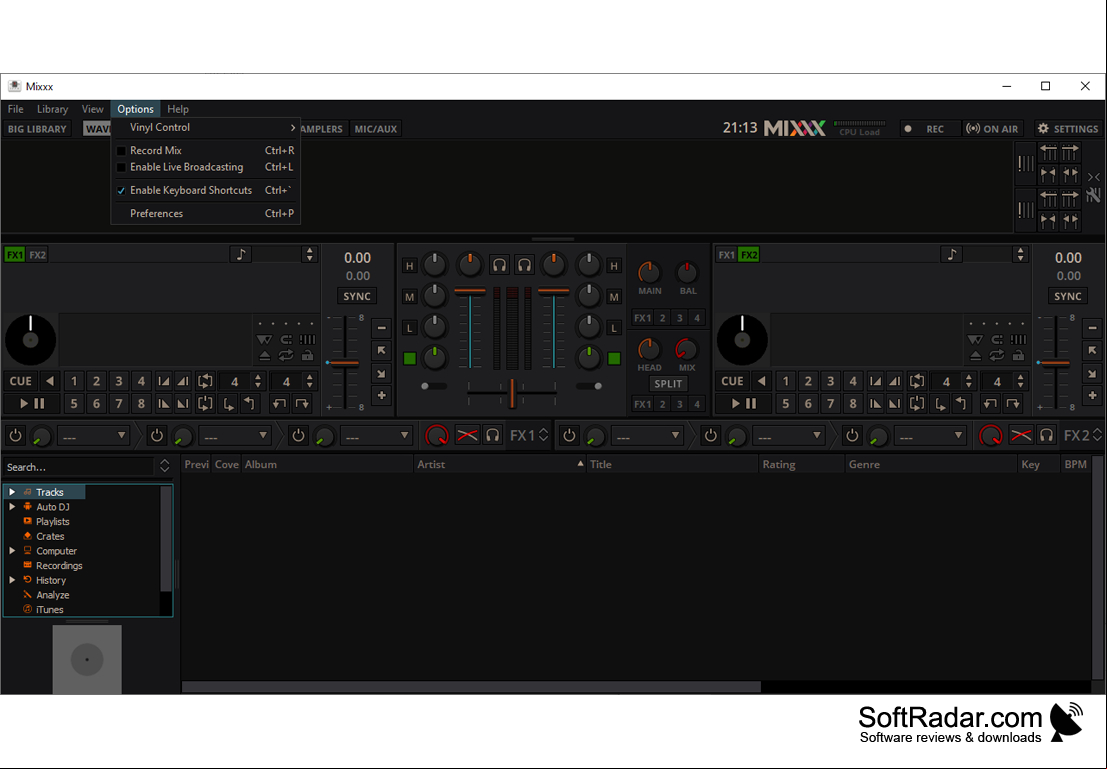Open the File menu
1107x769 pixels.
click(16, 109)
